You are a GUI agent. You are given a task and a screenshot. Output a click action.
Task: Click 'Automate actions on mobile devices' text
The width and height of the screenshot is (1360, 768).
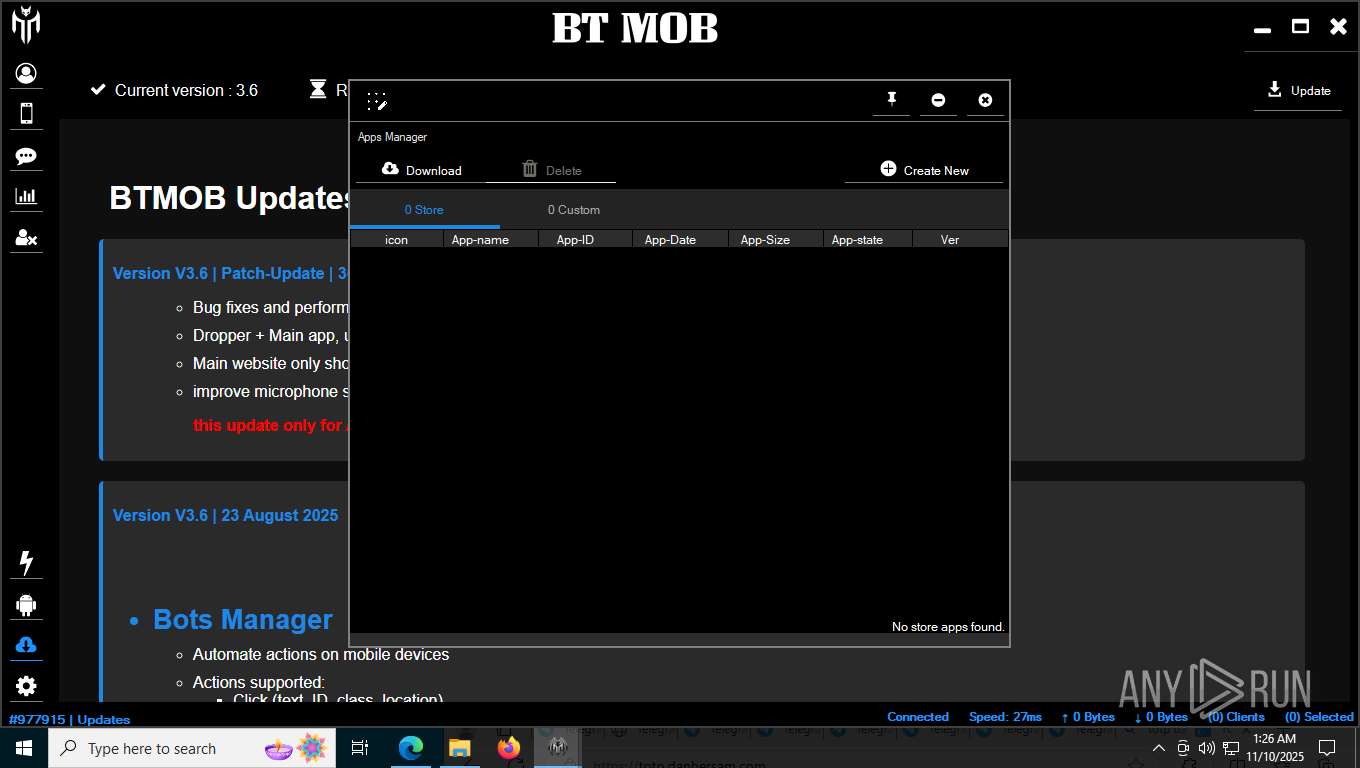coord(321,654)
